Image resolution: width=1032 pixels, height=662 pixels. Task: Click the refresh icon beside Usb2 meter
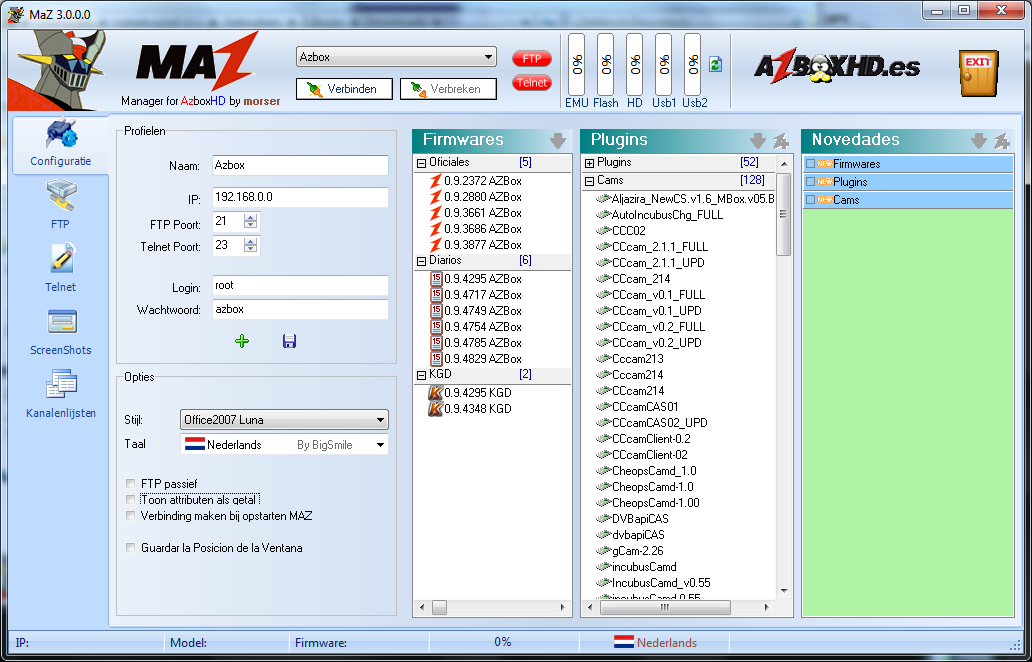tap(715, 64)
